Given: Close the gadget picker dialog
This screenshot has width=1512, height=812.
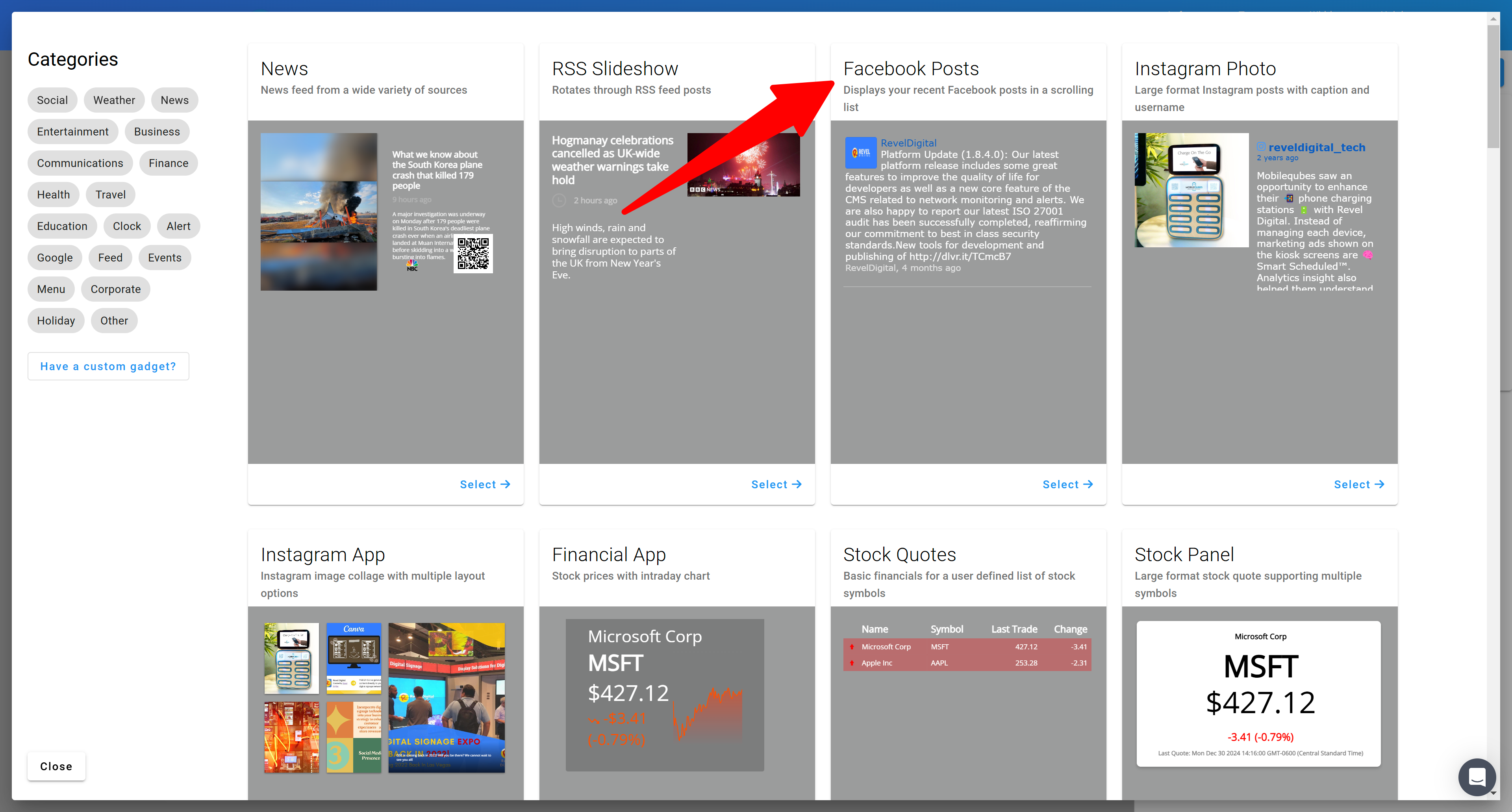Looking at the screenshot, I should point(56,766).
